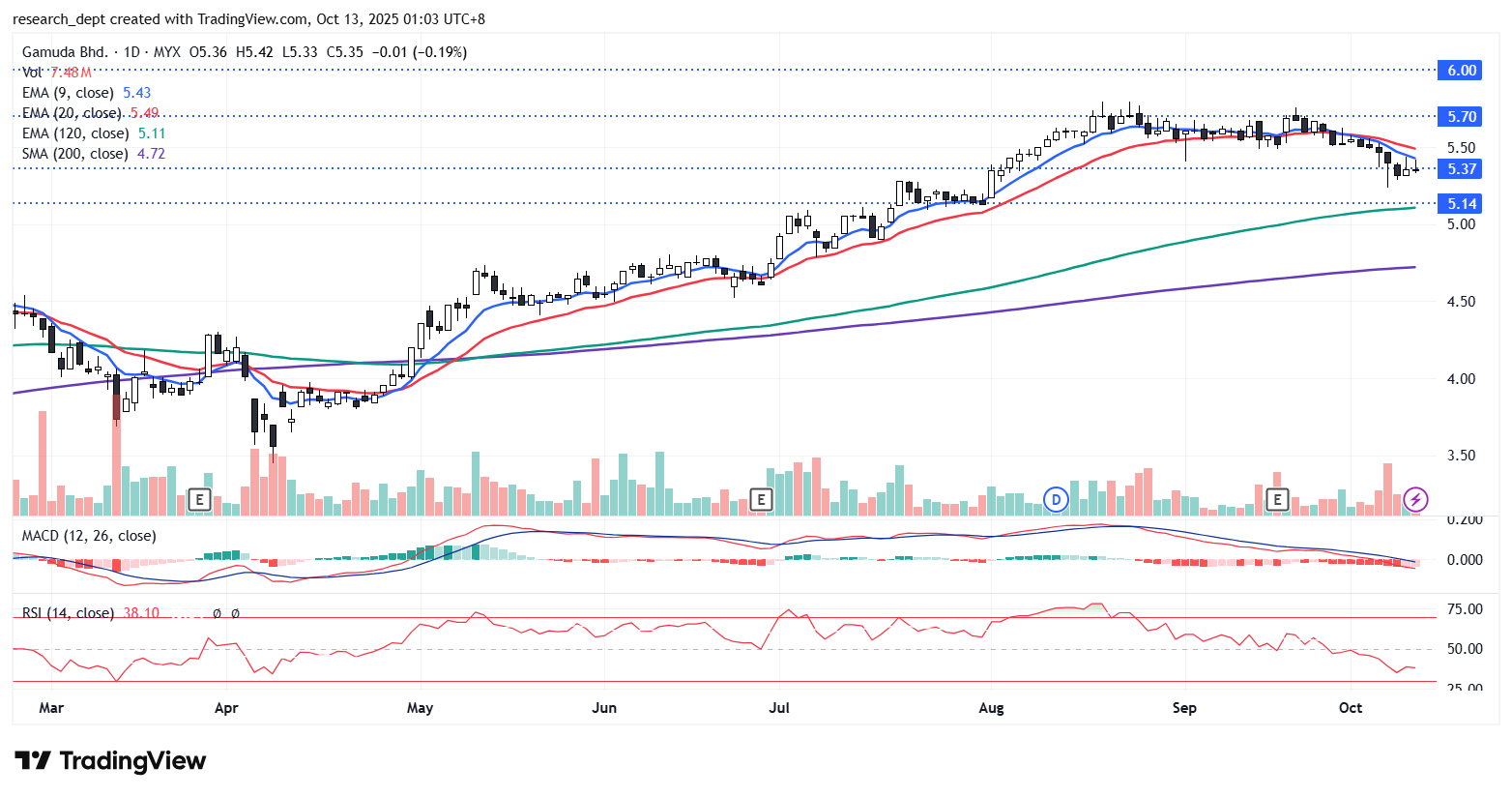Click the blue 6.00 price level label
The height and width of the screenshot is (797, 1512).
coord(1461,70)
